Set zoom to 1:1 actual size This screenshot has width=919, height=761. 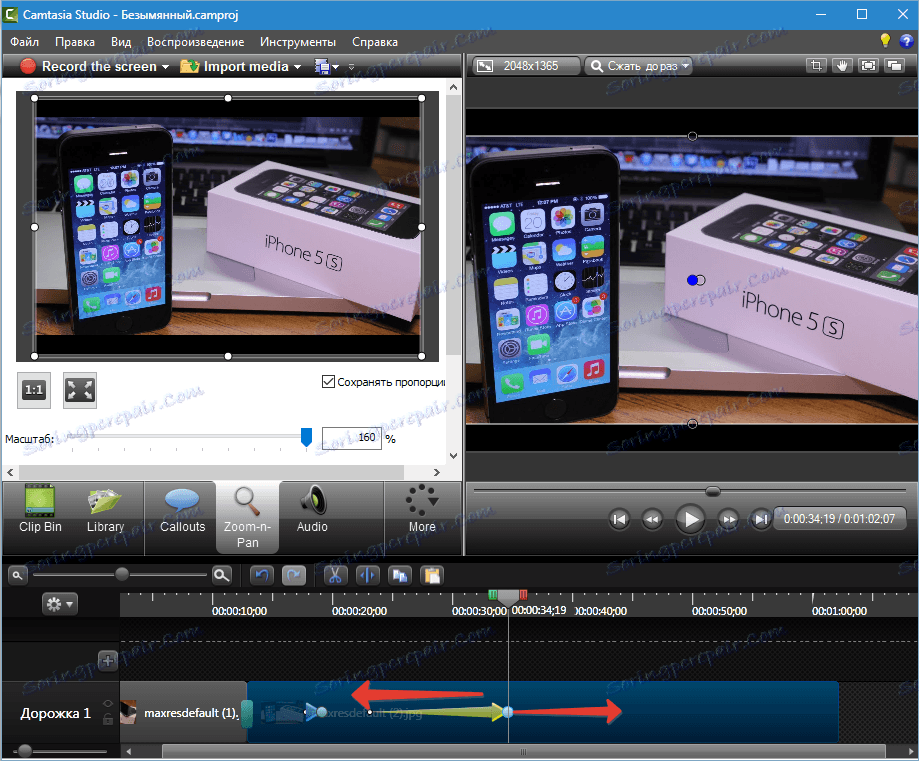coord(33,390)
